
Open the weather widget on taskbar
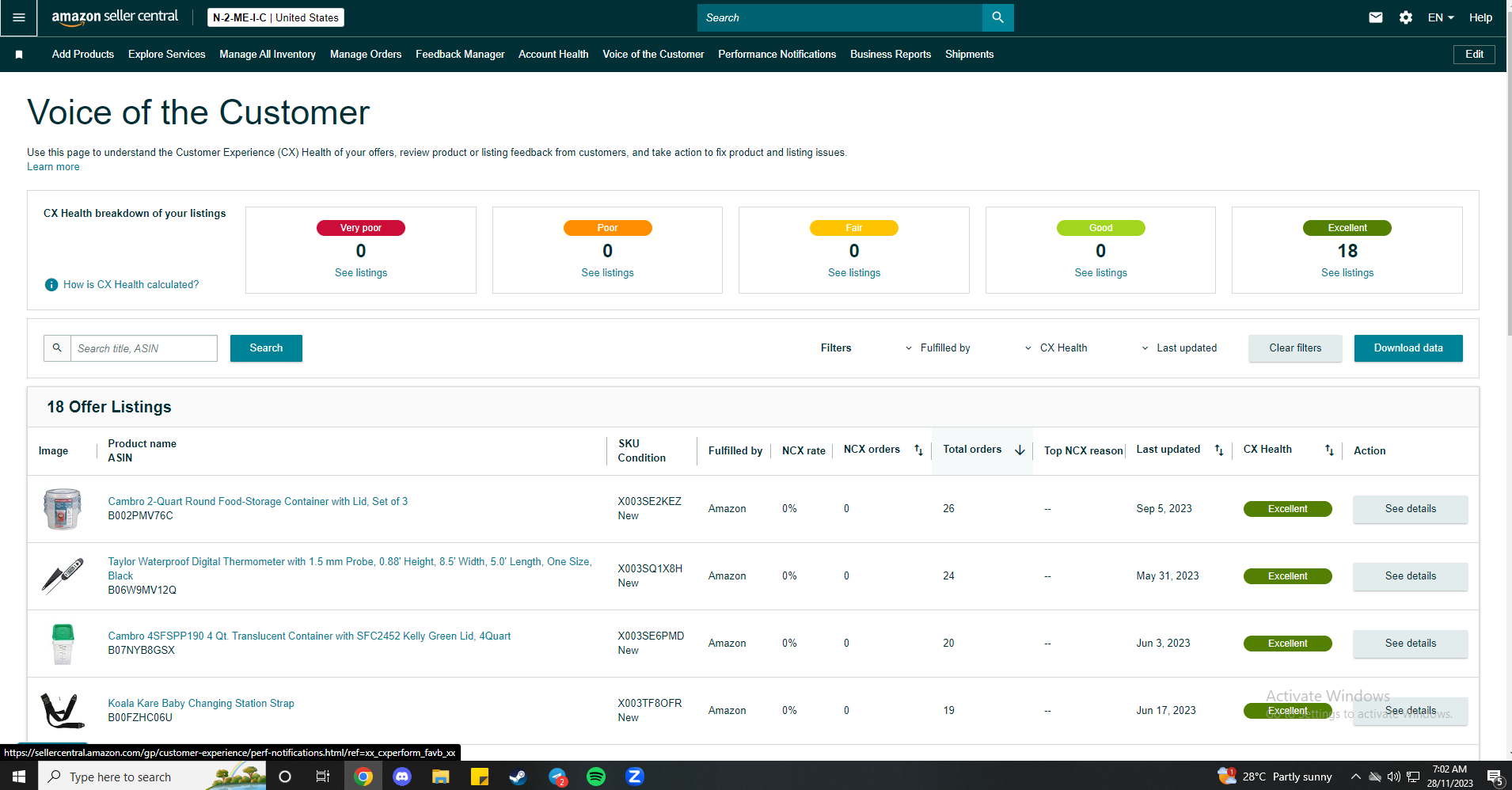click(1275, 777)
